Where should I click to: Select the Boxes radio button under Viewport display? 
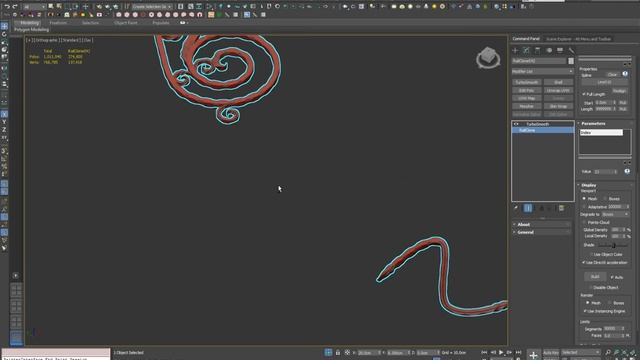point(605,198)
